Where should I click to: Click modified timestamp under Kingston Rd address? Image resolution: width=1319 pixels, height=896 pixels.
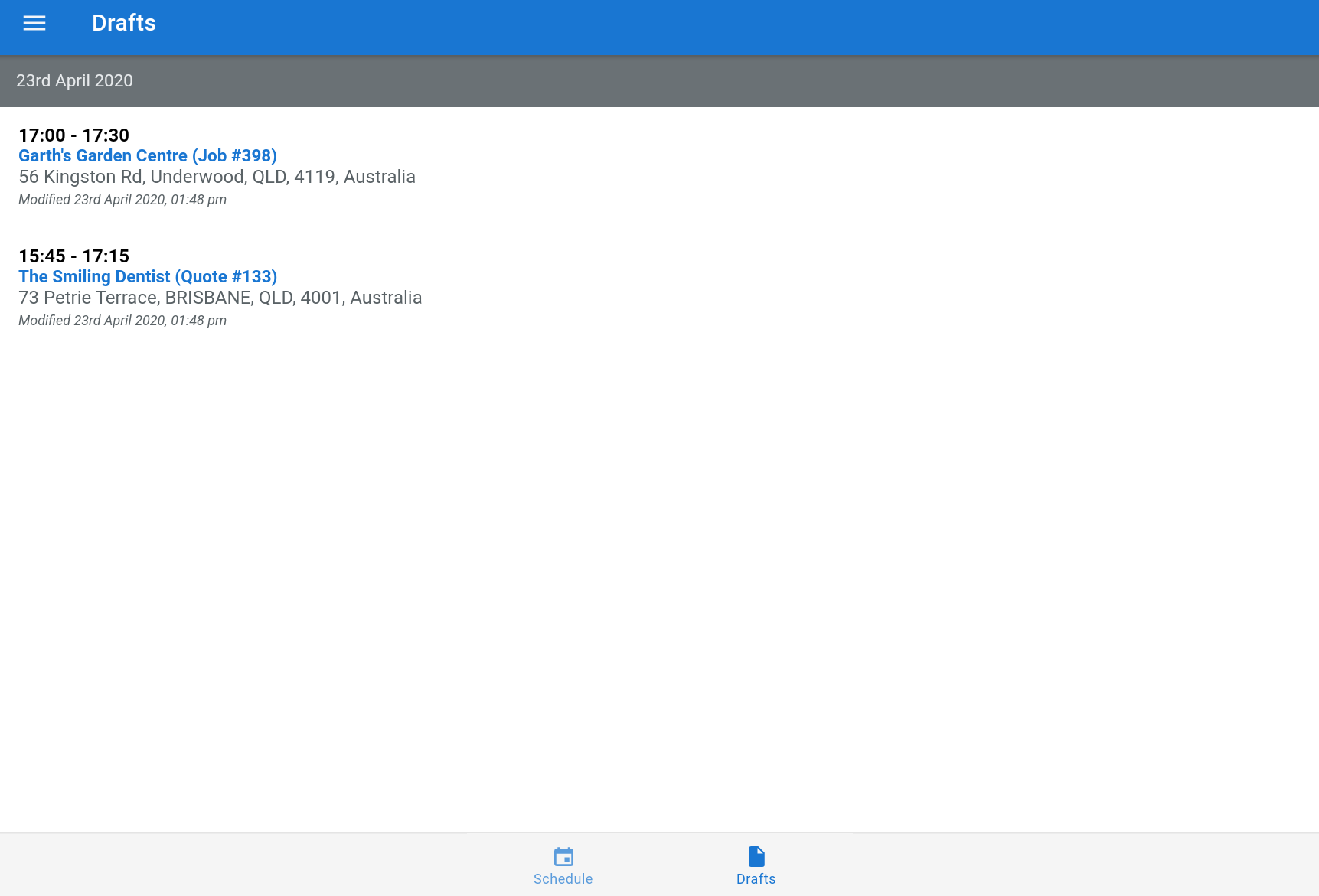click(122, 200)
